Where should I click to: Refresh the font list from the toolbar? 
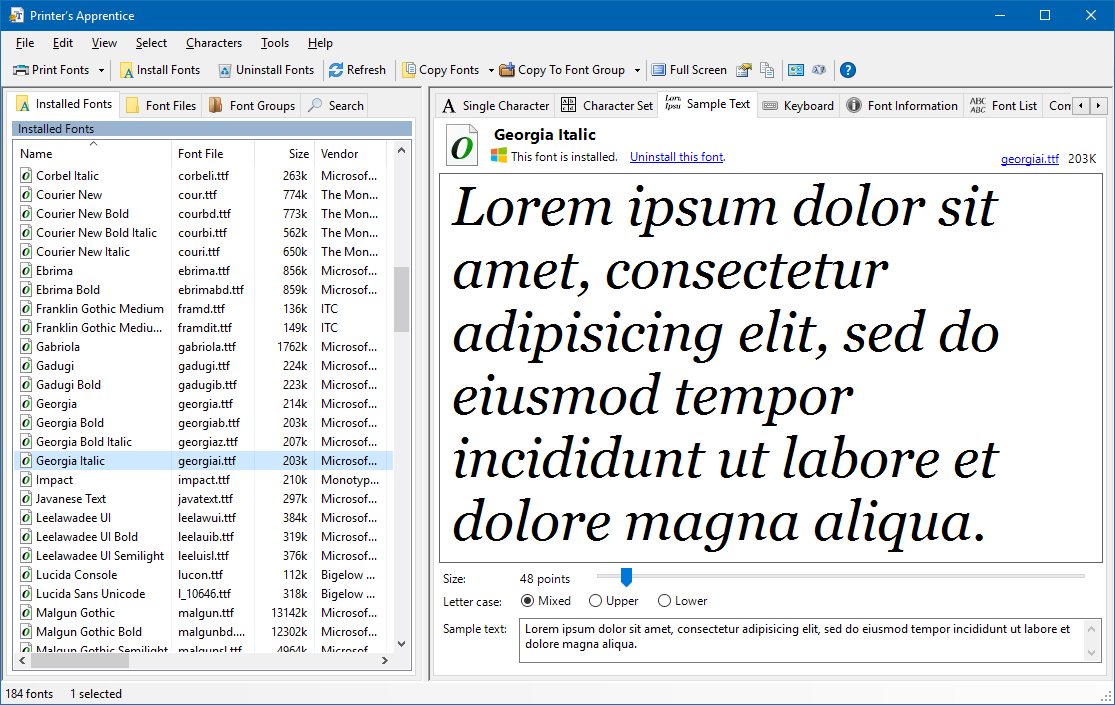(x=357, y=70)
